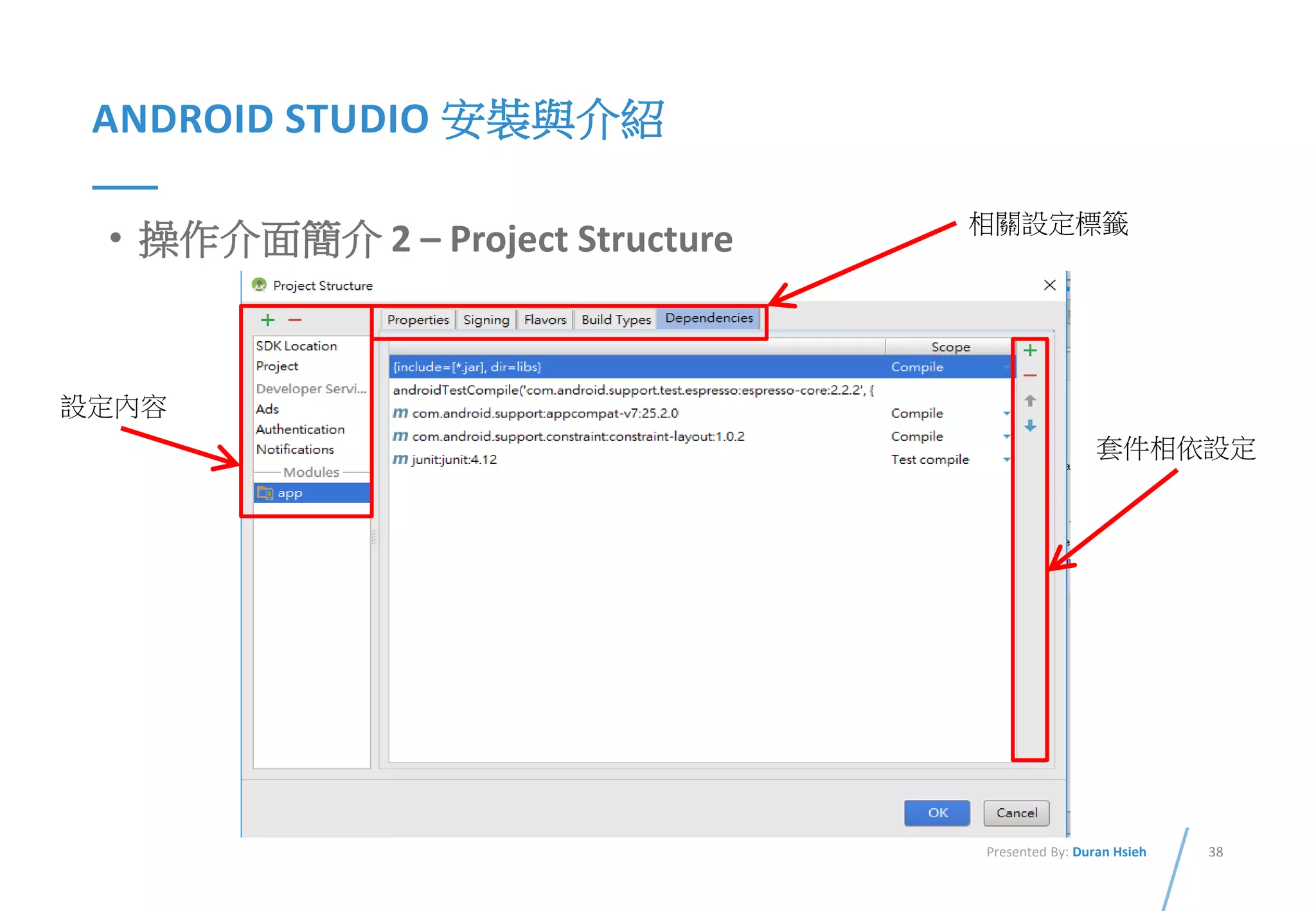Click the Android Studio icon in title bar

point(259,285)
